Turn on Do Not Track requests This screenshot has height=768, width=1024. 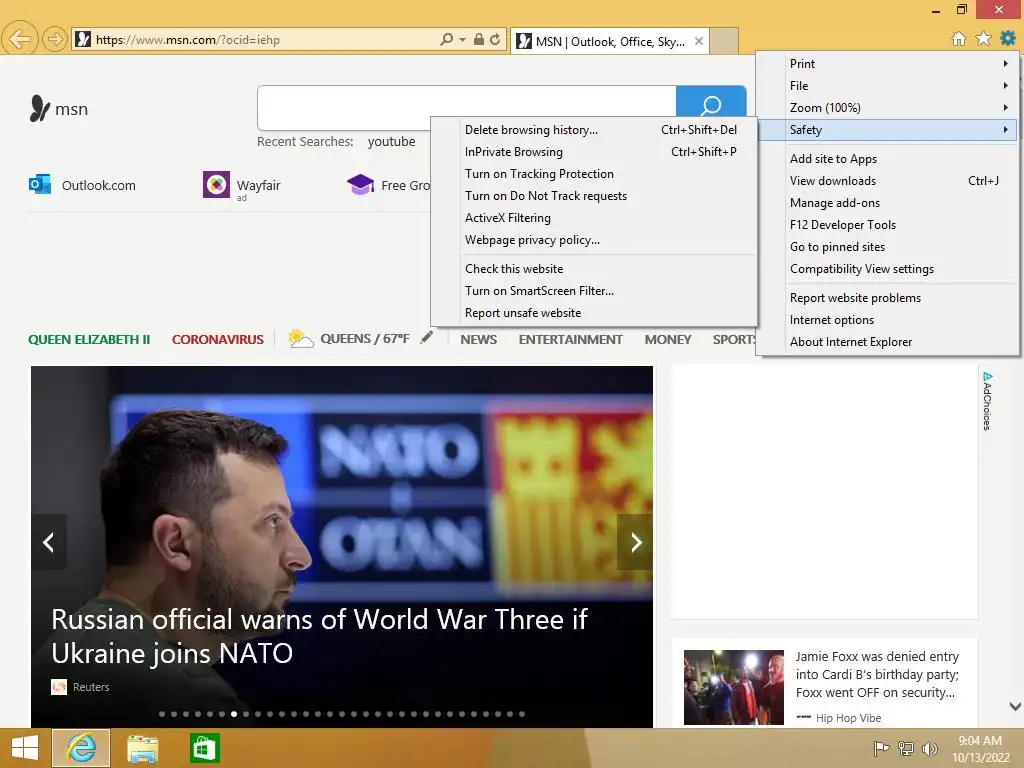(594, 196)
